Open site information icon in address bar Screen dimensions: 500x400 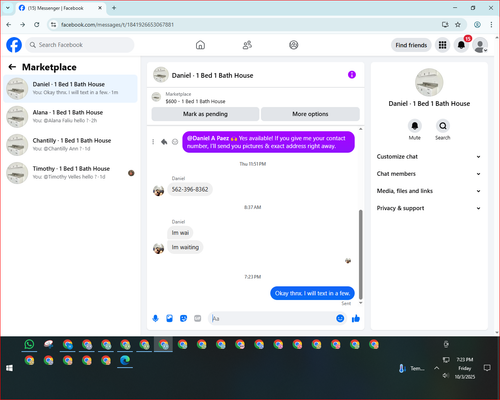[53, 25]
